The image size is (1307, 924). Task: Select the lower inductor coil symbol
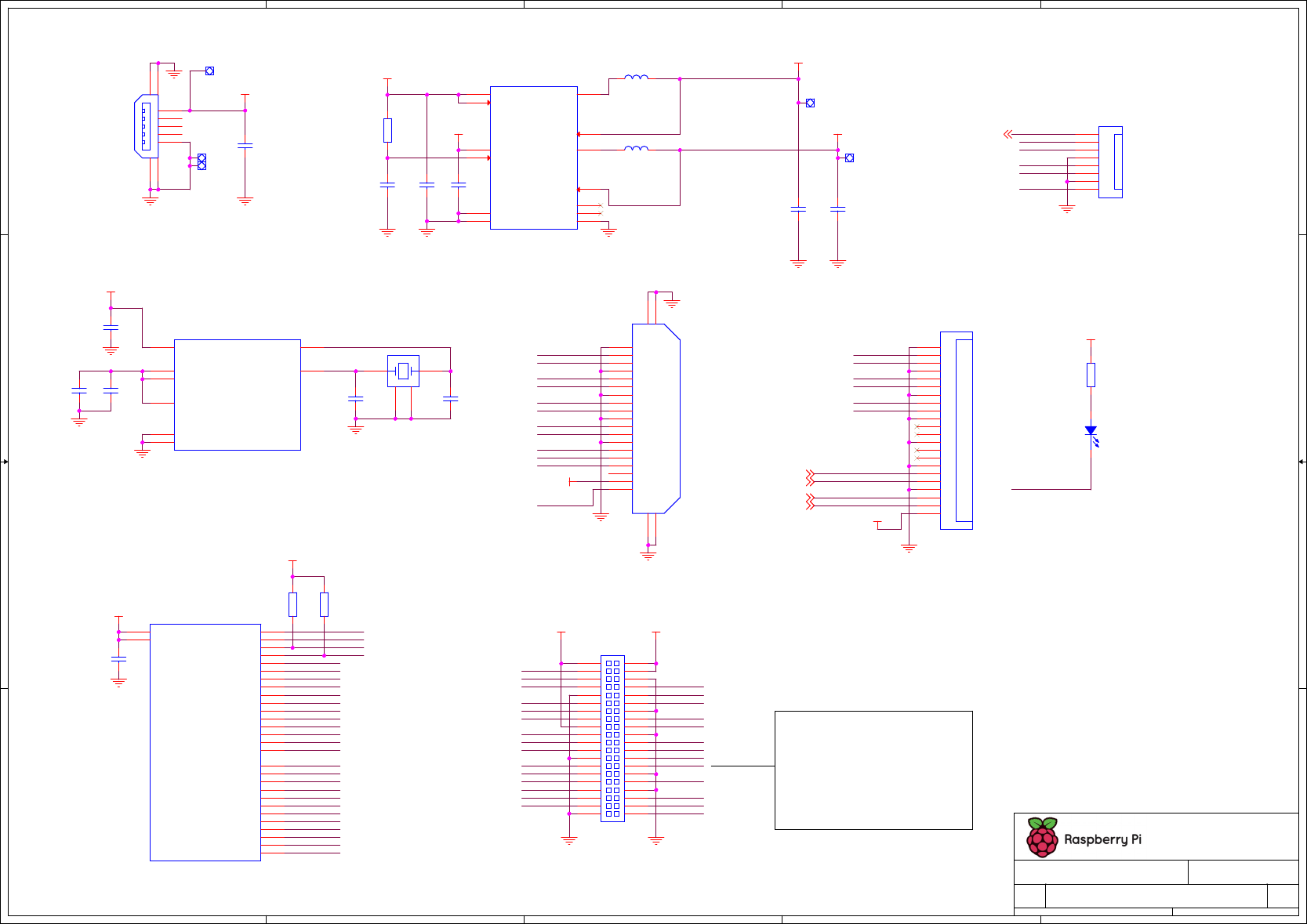[x=636, y=148]
